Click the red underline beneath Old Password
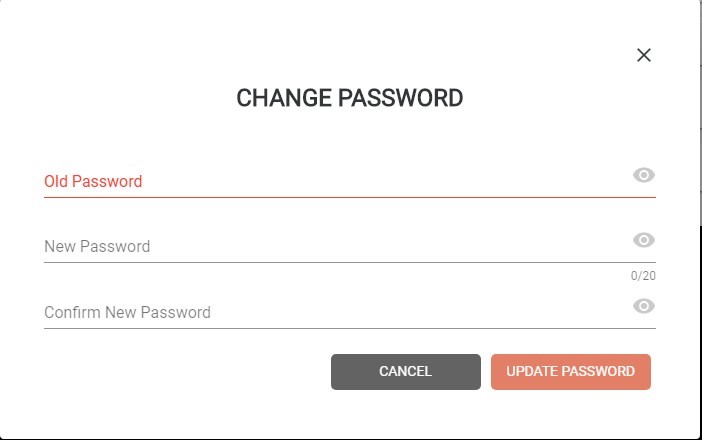The image size is (702, 440). (x=350, y=197)
